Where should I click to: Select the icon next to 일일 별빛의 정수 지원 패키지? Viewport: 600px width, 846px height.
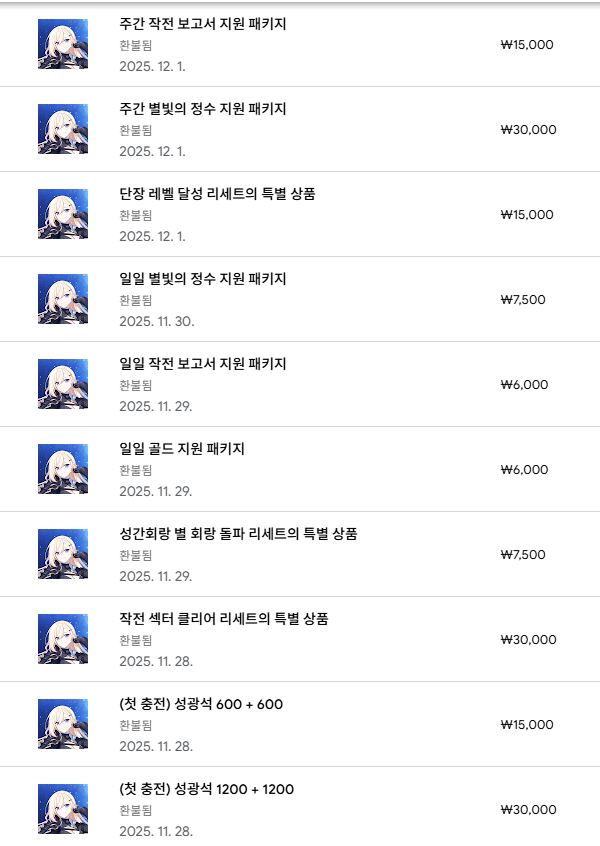point(62,299)
